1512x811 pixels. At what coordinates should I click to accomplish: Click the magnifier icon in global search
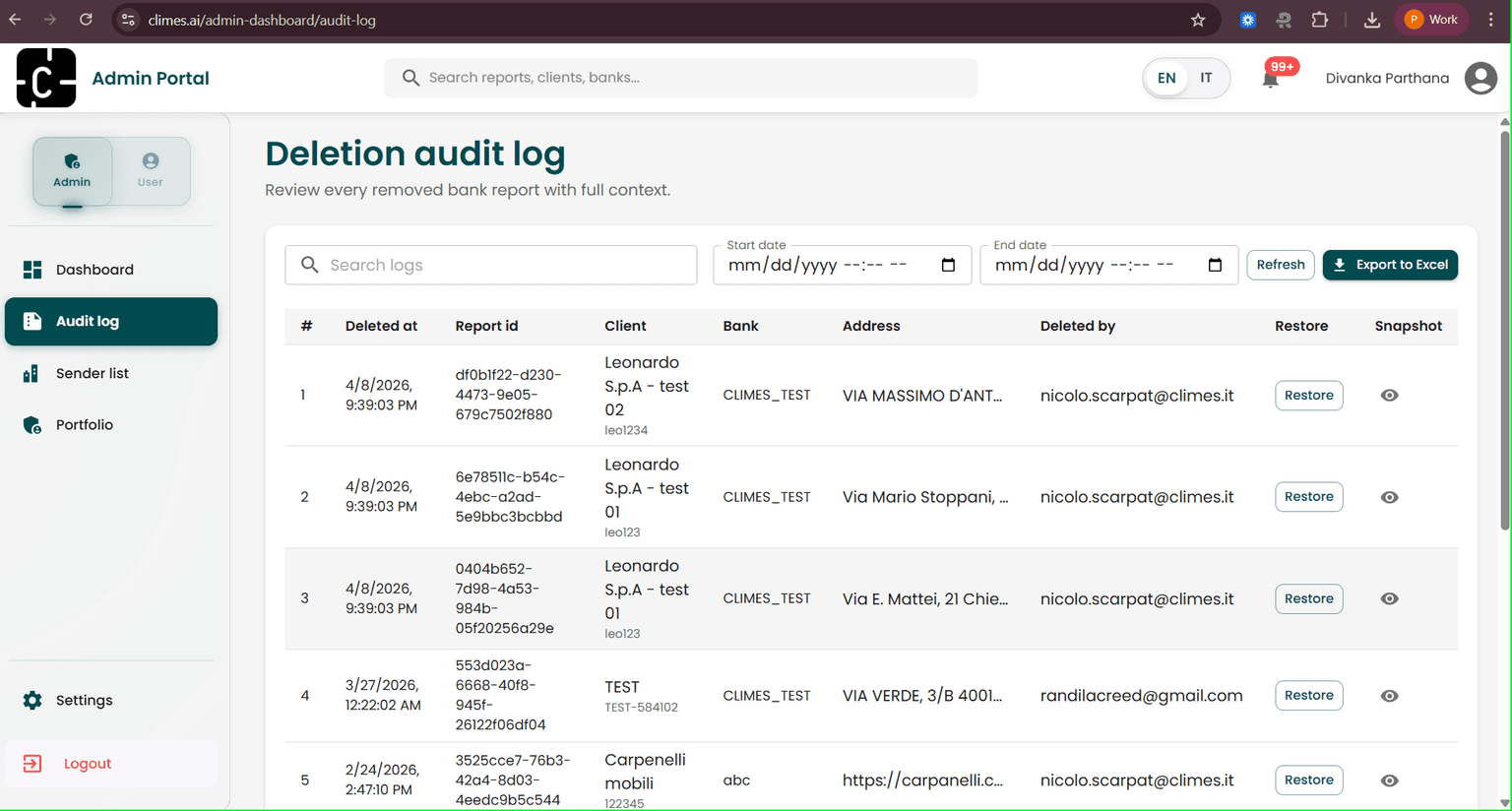tap(410, 78)
